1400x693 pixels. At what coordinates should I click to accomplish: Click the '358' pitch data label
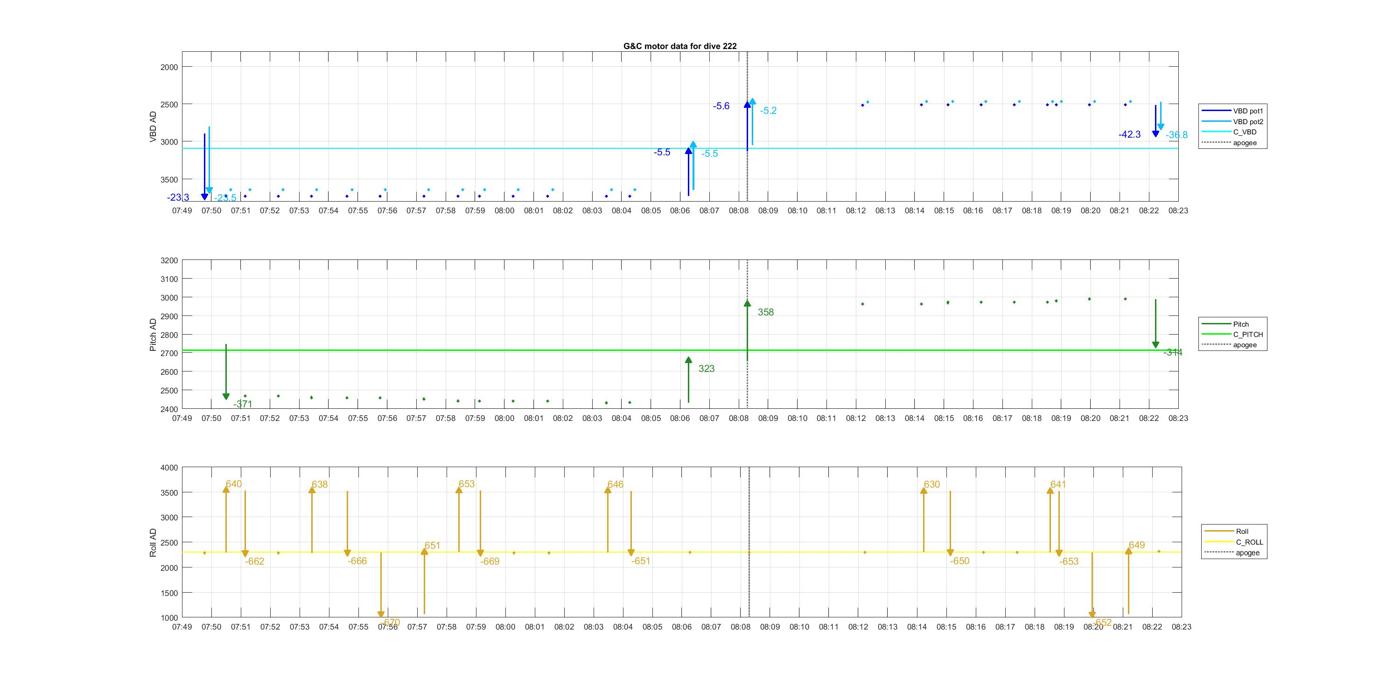tap(765, 313)
